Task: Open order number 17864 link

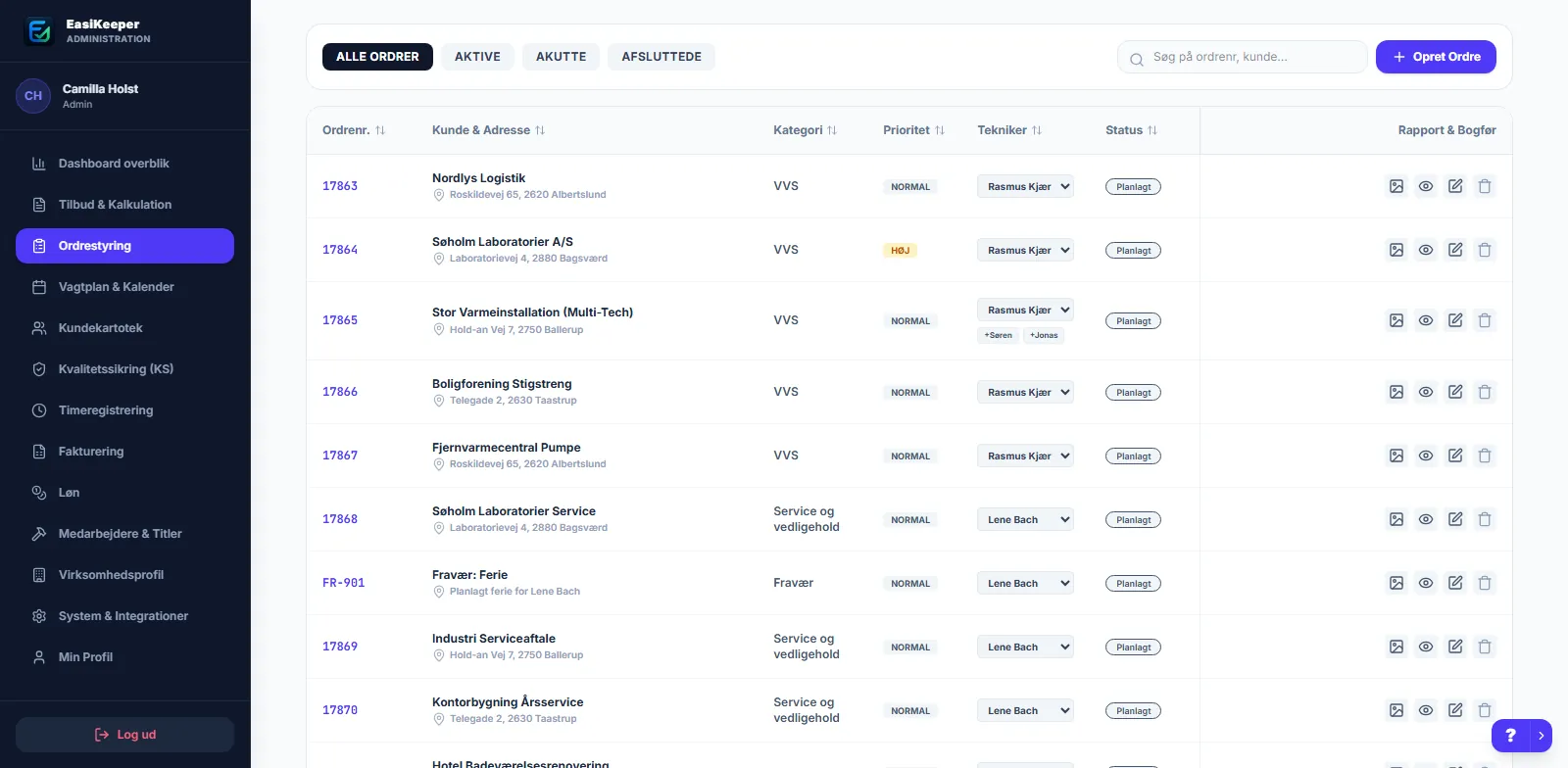Action: (x=340, y=250)
